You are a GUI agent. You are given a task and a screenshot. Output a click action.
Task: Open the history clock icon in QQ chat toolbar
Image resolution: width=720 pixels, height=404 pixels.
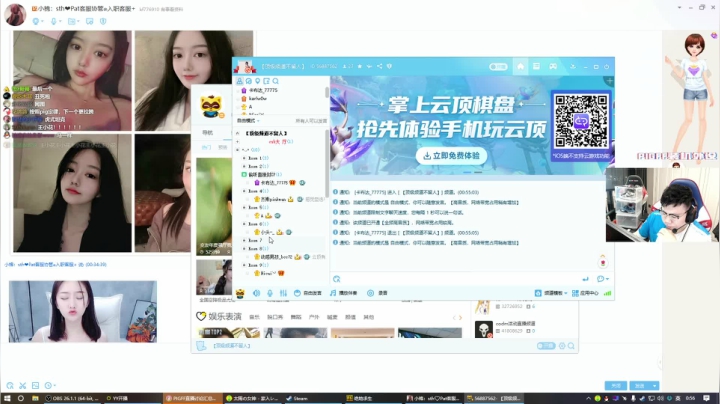50,386
